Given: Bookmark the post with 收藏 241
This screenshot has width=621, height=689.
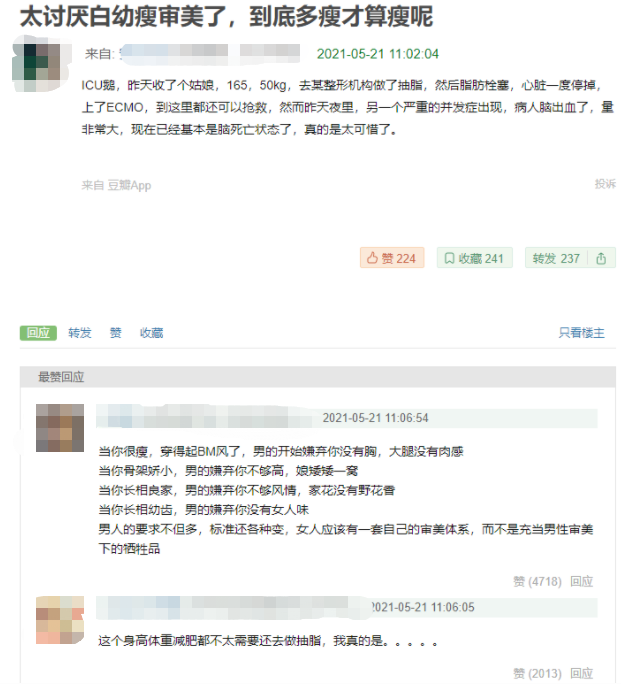Looking at the screenshot, I should (x=474, y=258).
